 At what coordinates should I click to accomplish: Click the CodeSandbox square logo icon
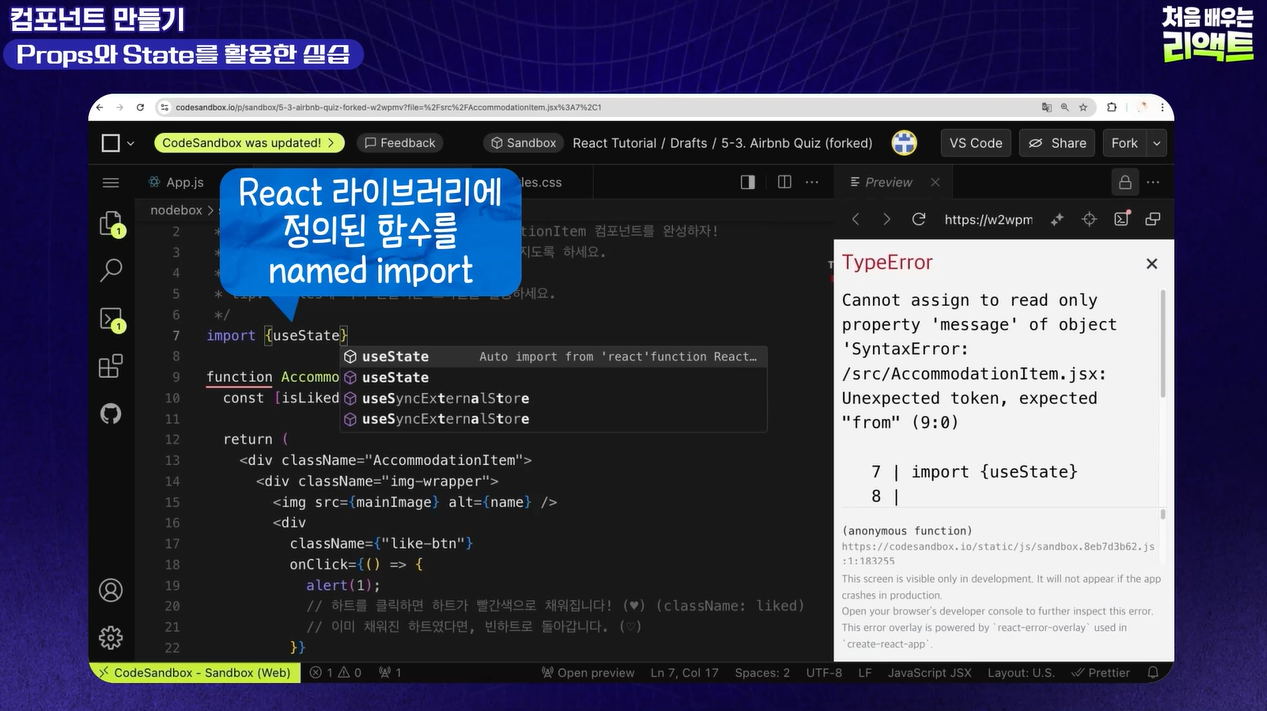tap(111, 143)
